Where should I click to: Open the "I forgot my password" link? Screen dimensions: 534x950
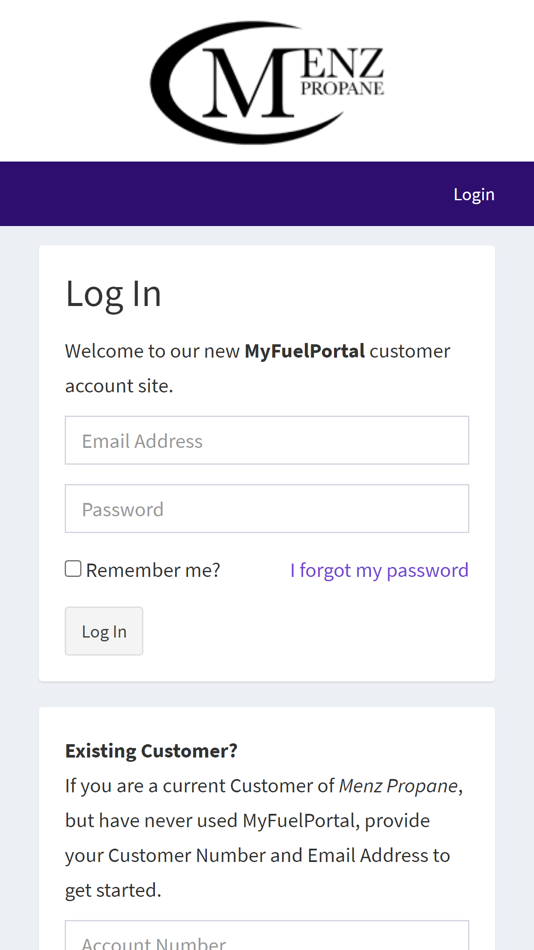(379, 570)
